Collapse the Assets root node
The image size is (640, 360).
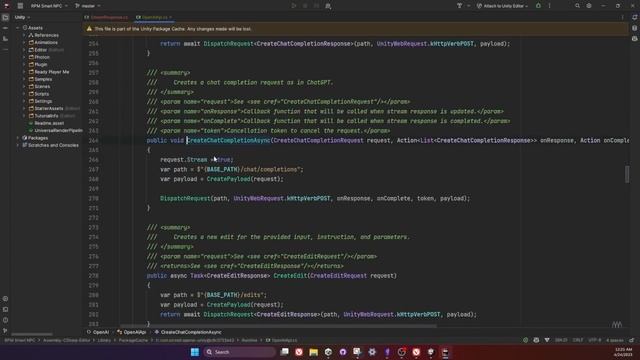(18, 28)
